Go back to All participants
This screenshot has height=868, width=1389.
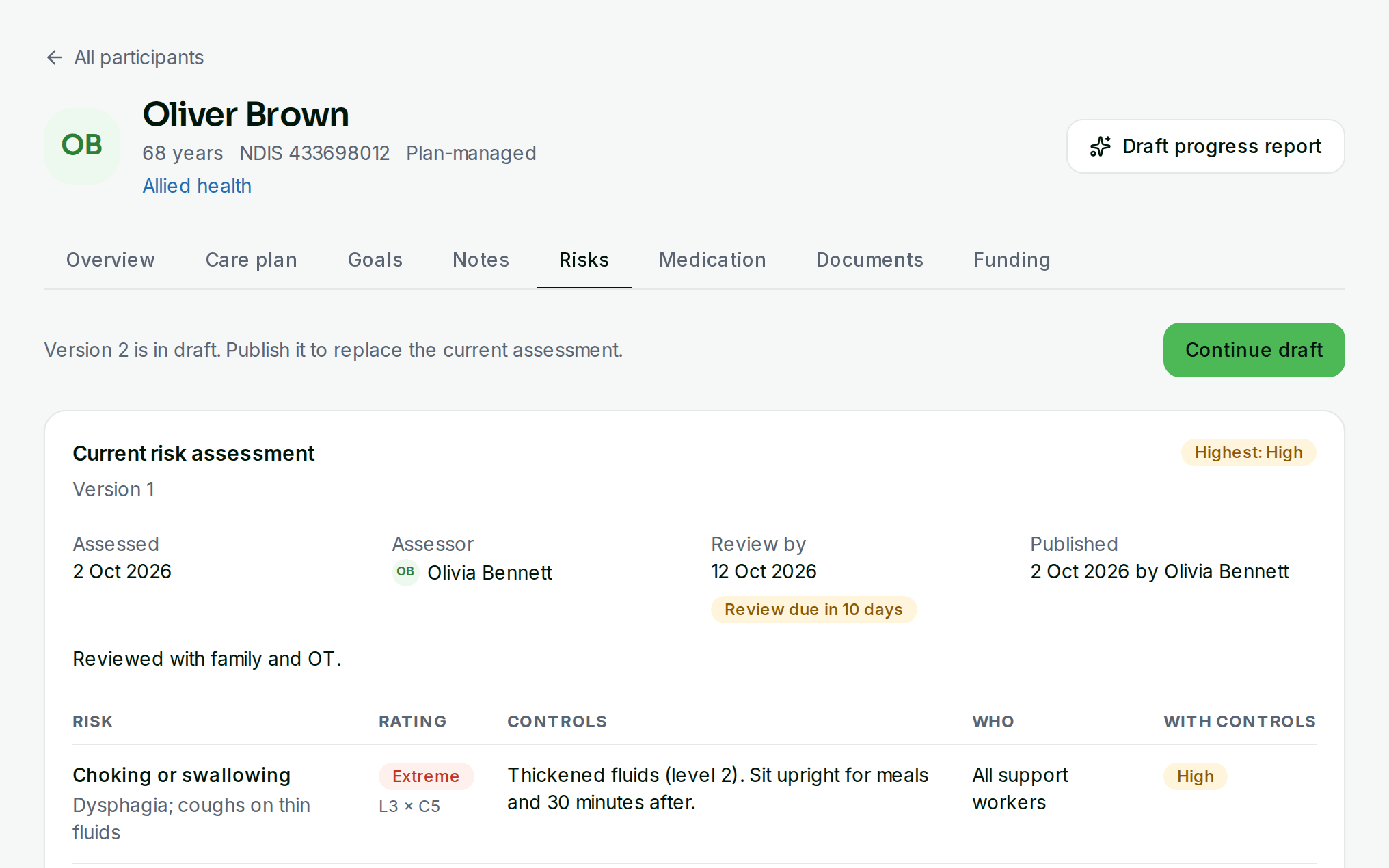tap(125, 57)
